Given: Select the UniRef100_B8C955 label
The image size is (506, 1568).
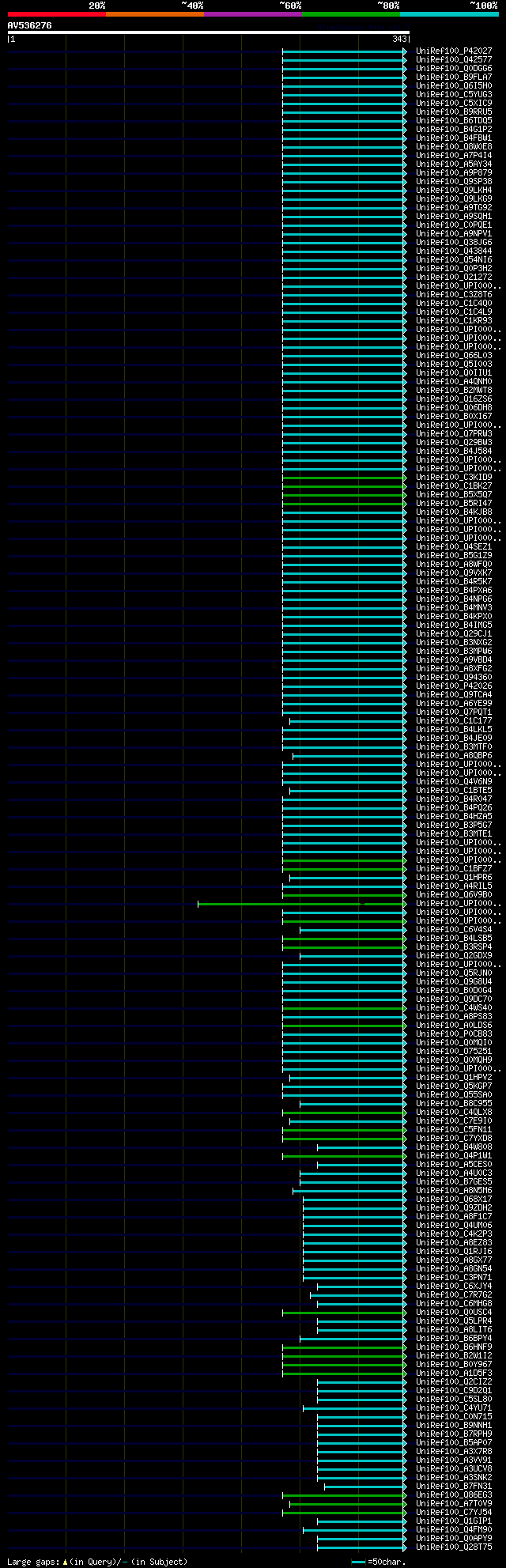Looking at the screenshot, I should tap(454, 1103).
